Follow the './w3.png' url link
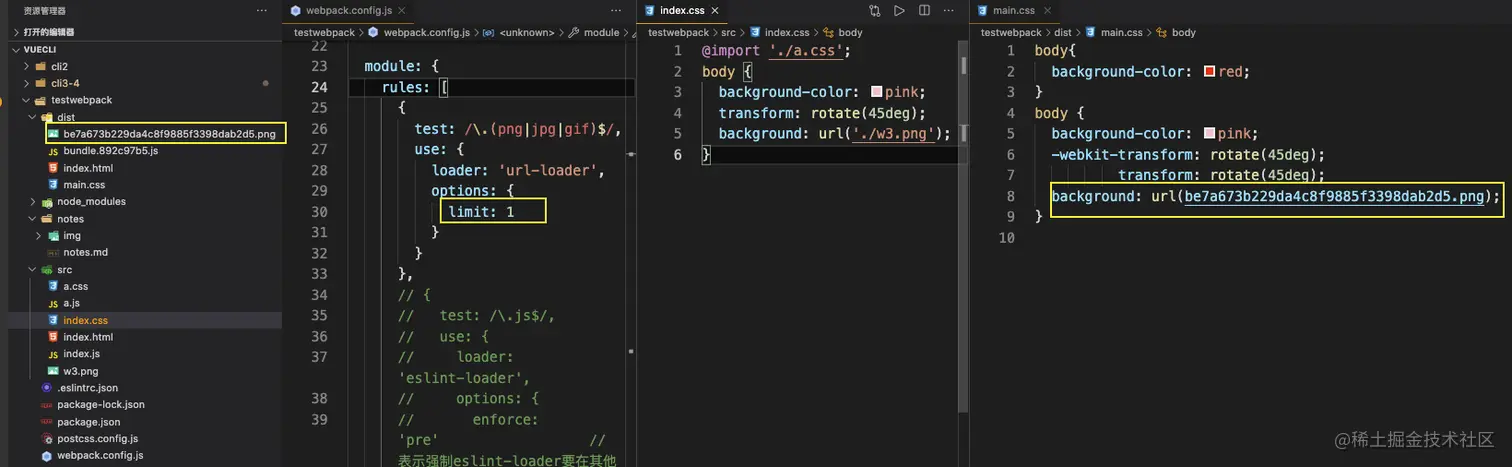 pyautogui.click(x=894, y=134)
